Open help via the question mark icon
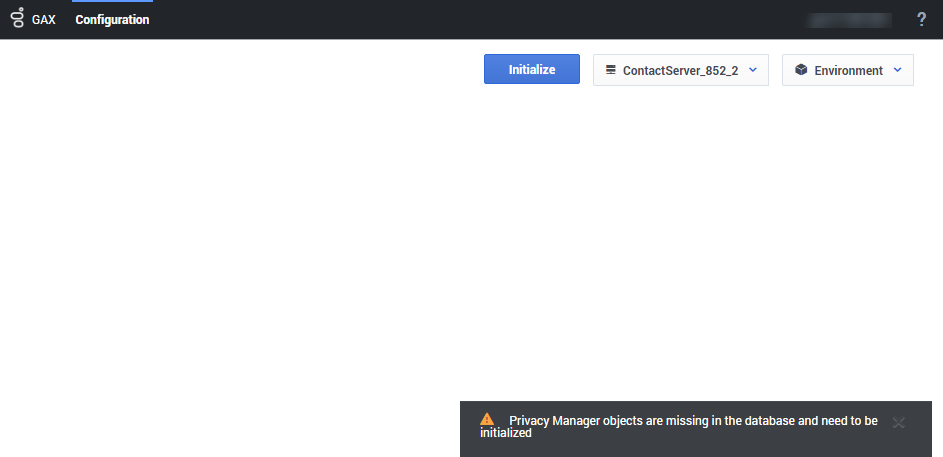This screenshot has width=943, height=457. (921, 19)
